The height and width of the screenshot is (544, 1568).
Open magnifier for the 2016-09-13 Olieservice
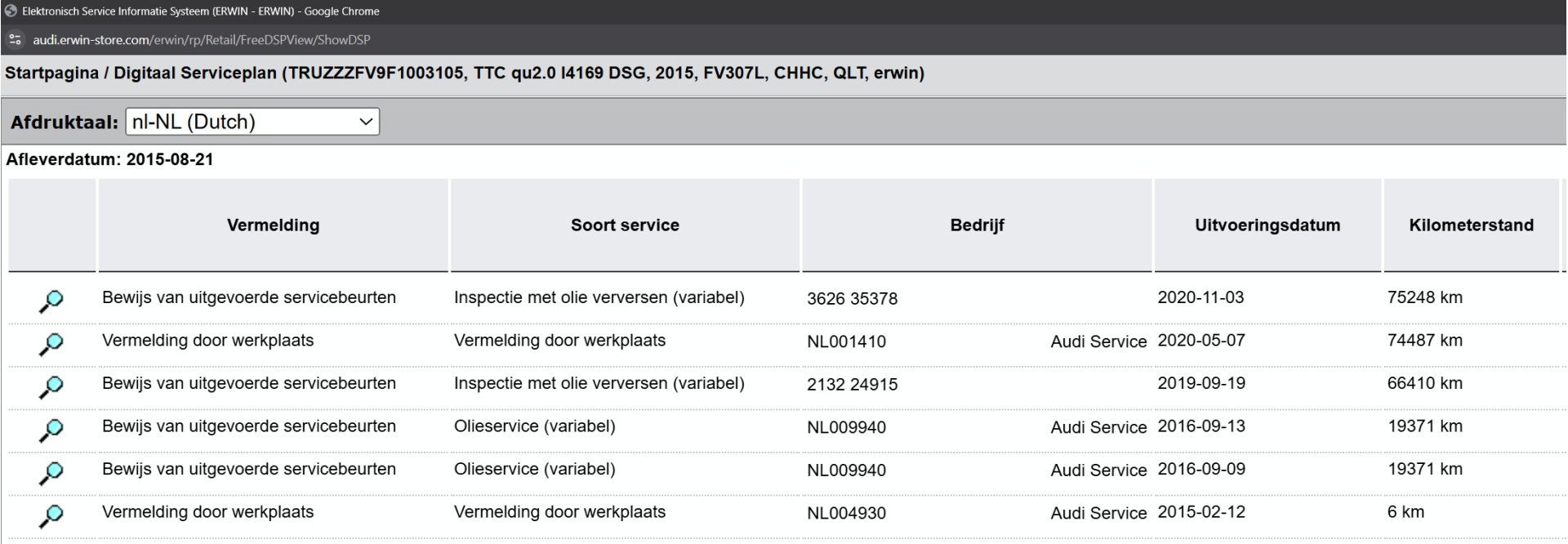[51, 430]
